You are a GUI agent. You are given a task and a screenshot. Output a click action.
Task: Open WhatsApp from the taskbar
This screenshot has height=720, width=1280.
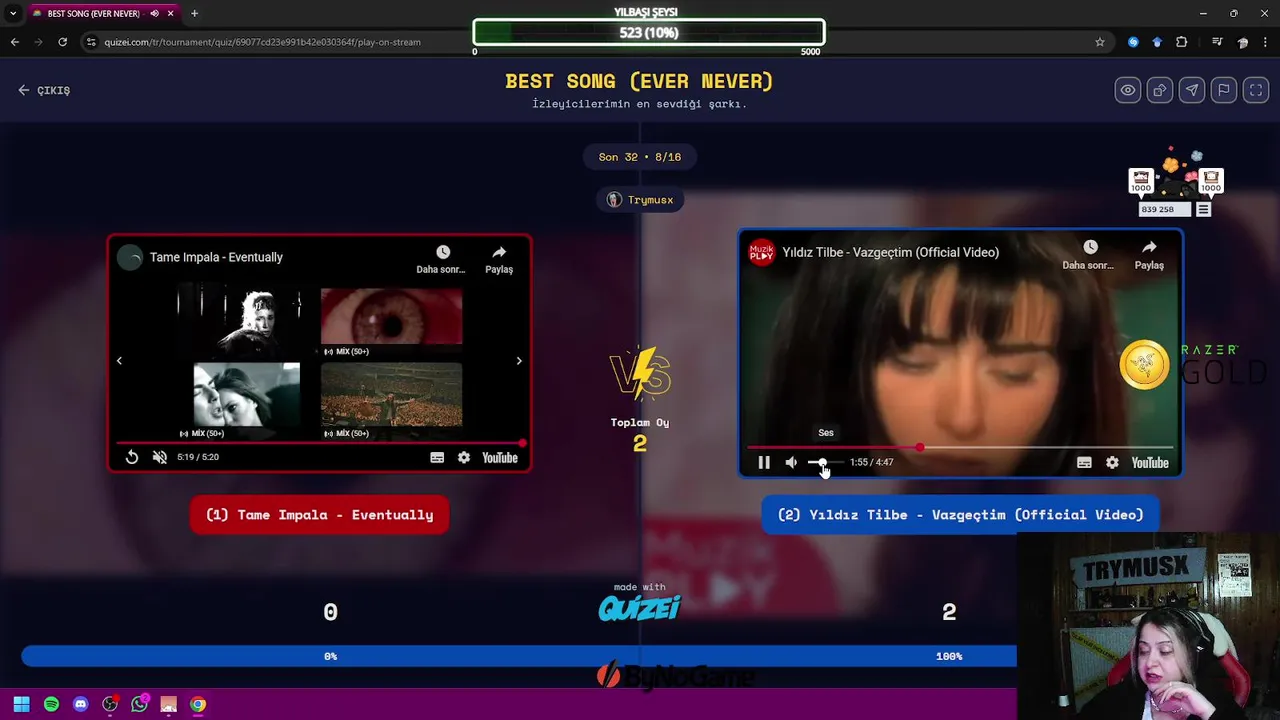tap(139, 704)
